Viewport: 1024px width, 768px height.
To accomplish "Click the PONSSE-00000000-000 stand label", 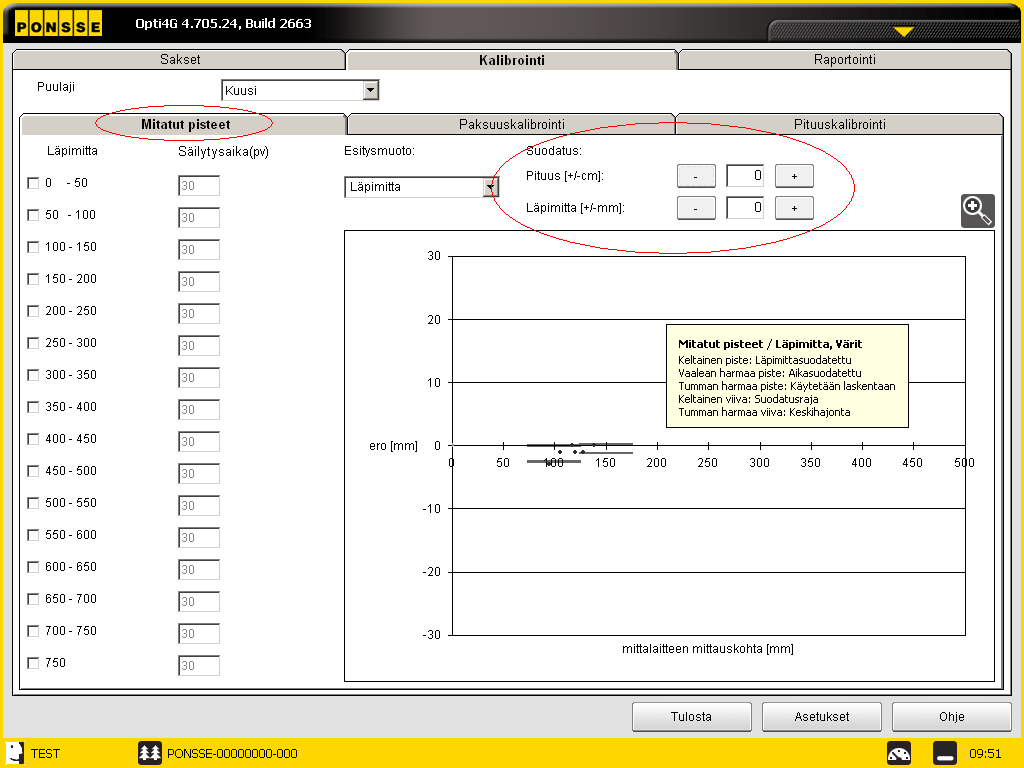I will pyautogui.click(x=232, y=754).
